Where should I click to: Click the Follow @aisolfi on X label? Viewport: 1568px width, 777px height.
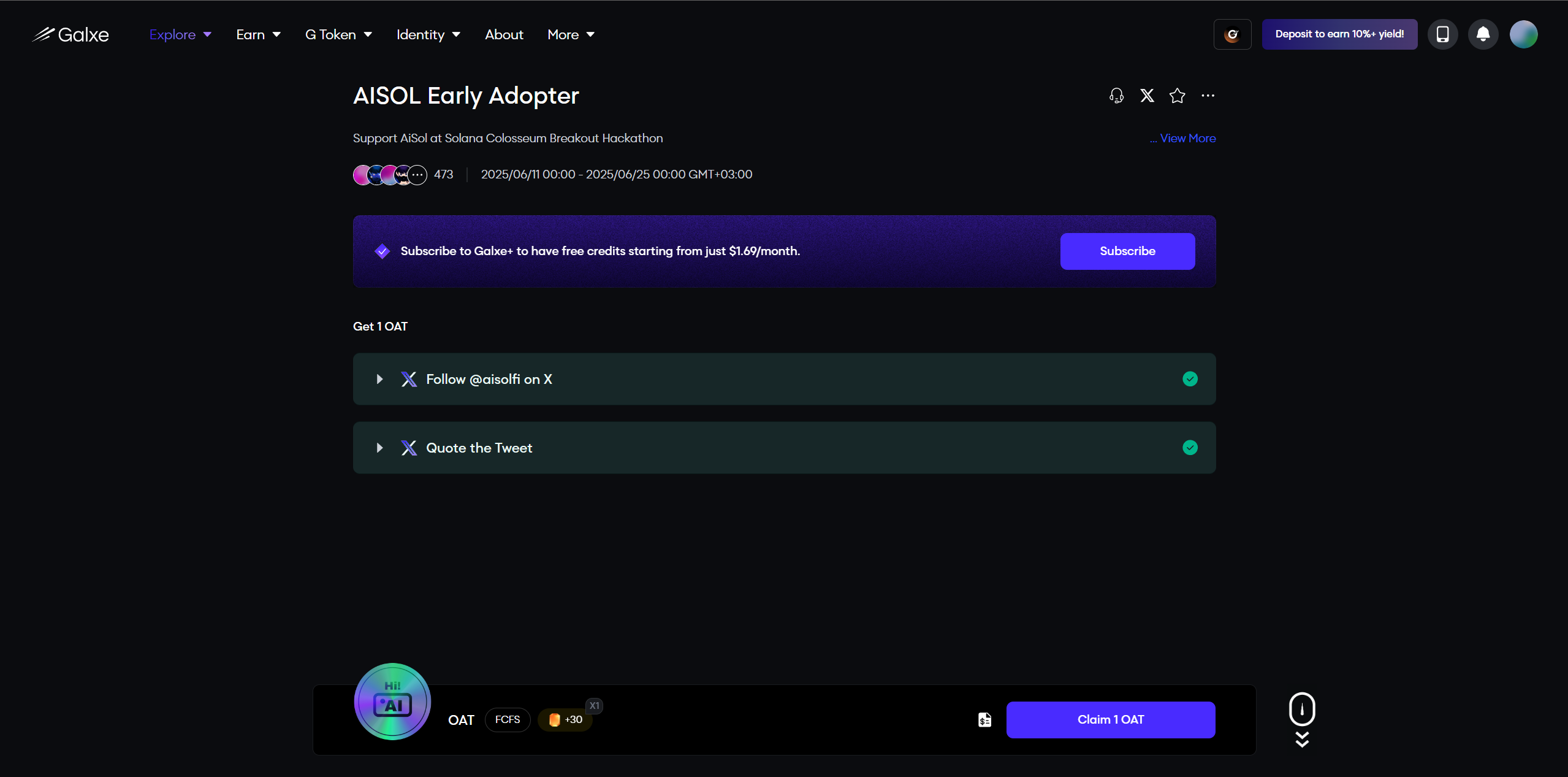(489, 379)
